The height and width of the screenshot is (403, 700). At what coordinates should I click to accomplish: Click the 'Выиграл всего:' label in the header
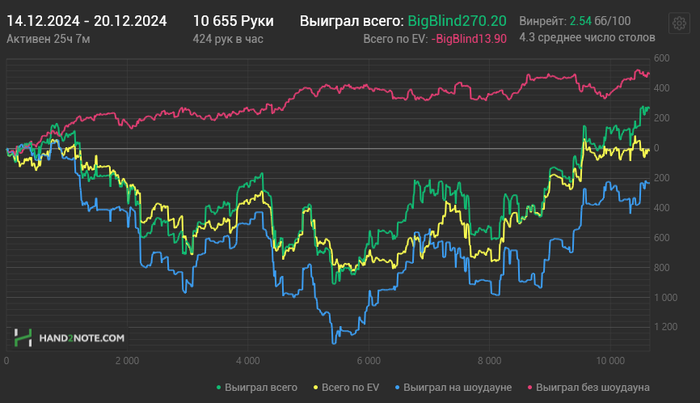[352, 21]
